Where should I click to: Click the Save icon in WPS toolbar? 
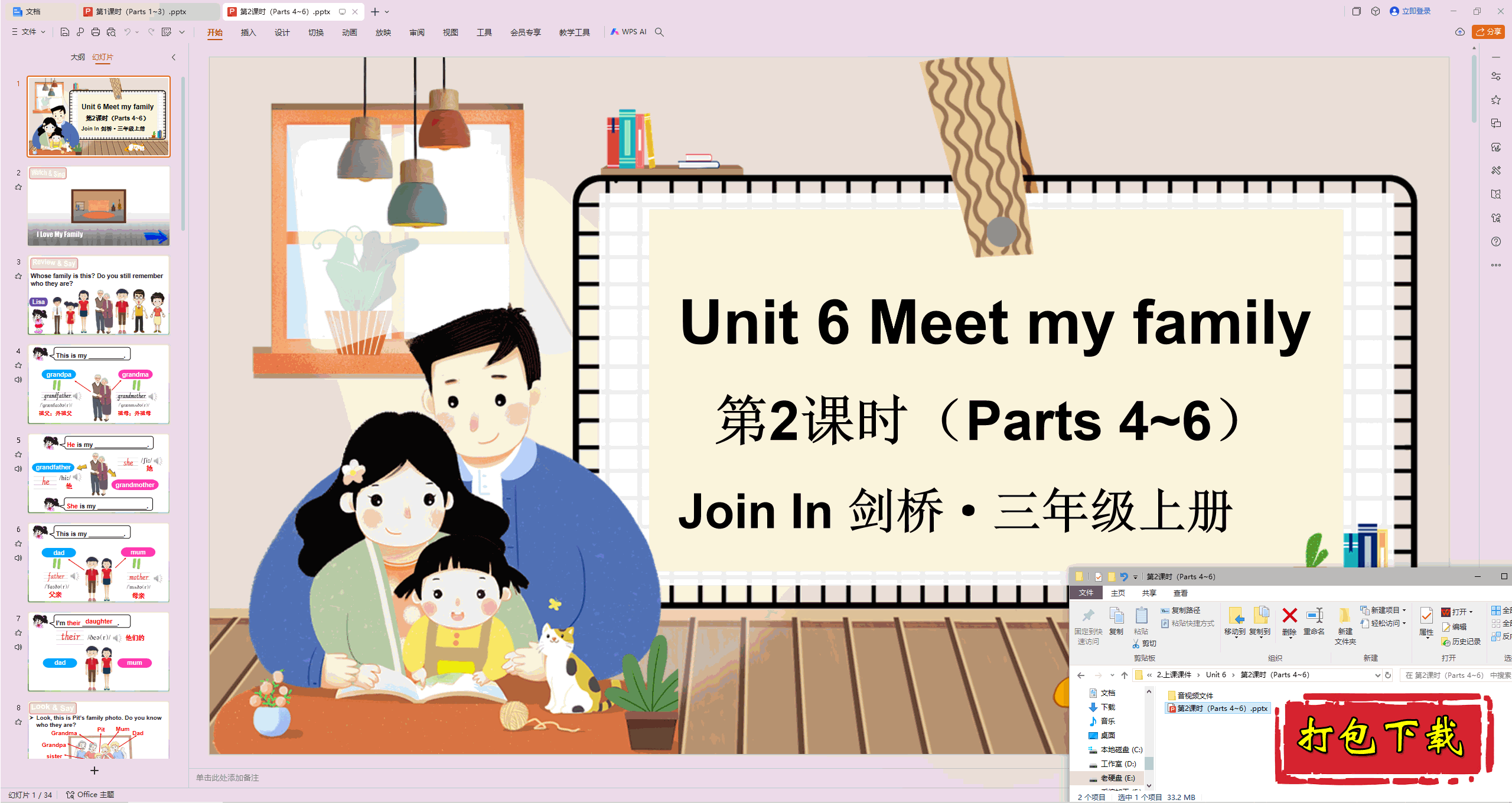65,32
